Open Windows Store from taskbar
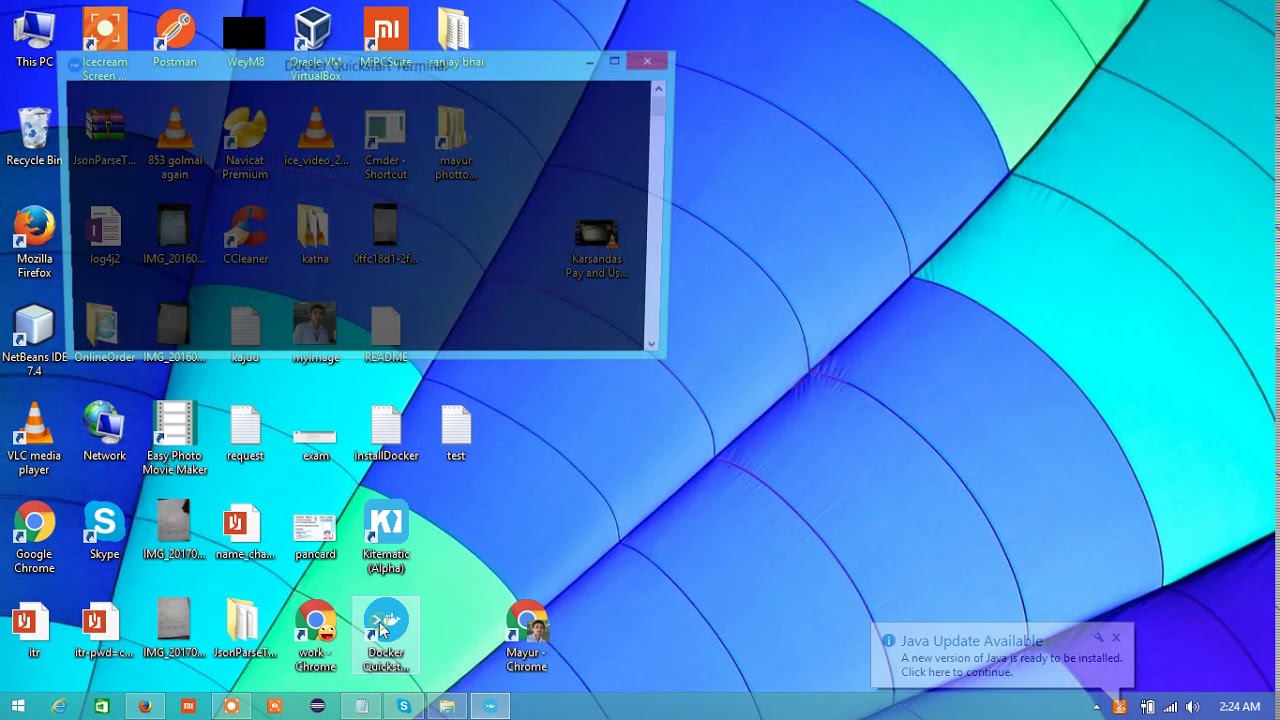The width and height of the screenshot is (1280, 720). pyautogui.click(x=102, y=707)
